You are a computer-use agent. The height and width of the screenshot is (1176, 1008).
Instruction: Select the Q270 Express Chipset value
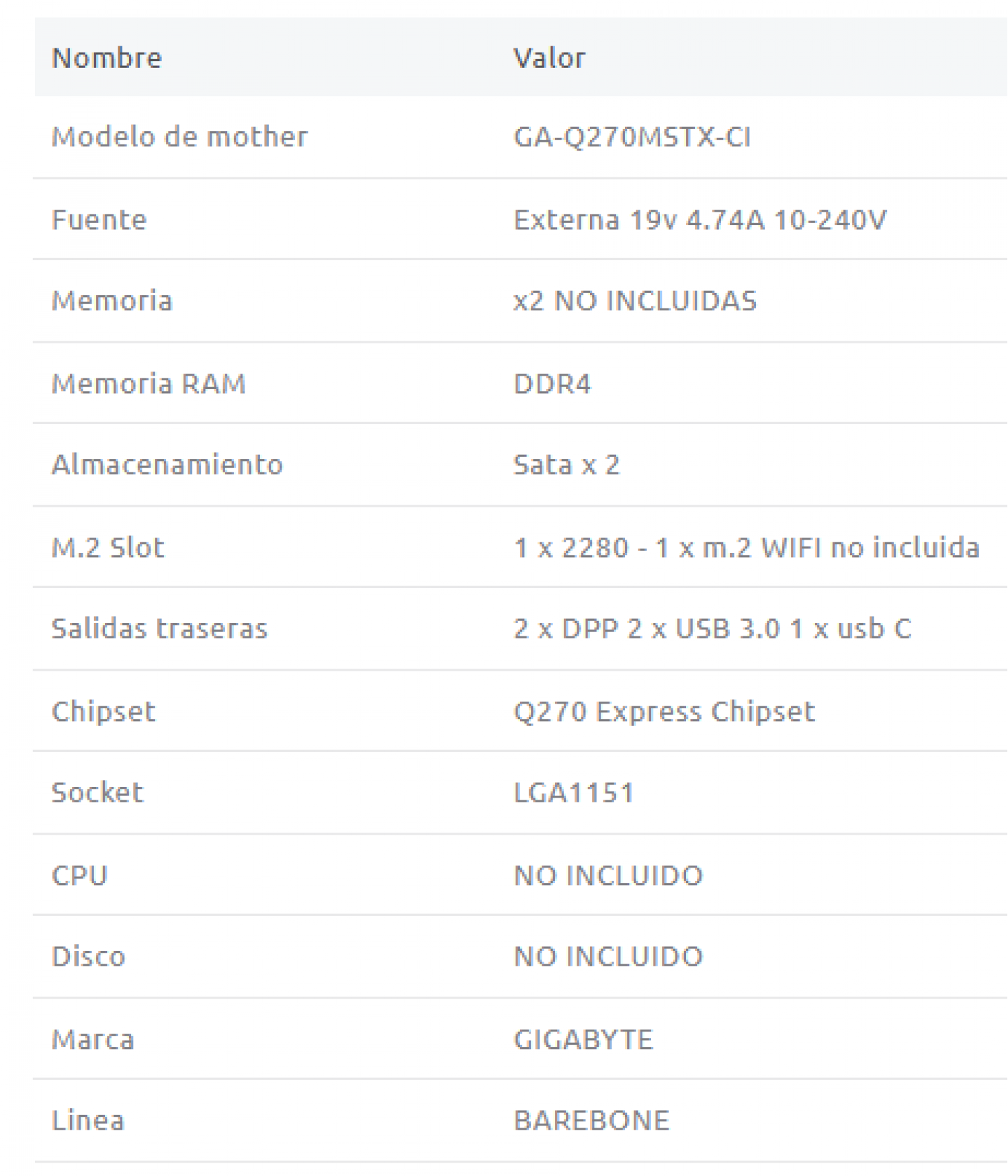664,712
